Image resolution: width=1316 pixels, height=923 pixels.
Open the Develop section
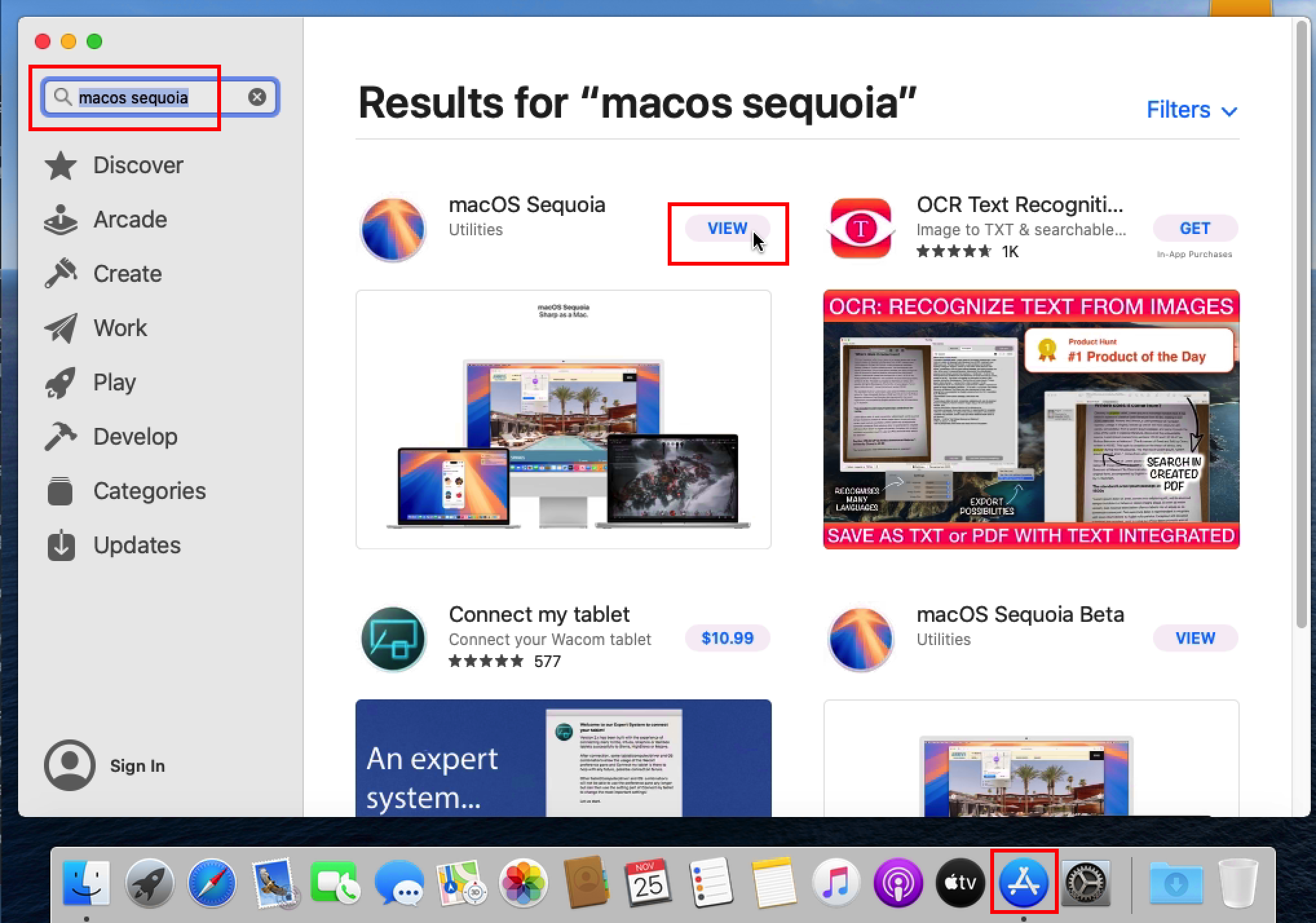(135, 436)
